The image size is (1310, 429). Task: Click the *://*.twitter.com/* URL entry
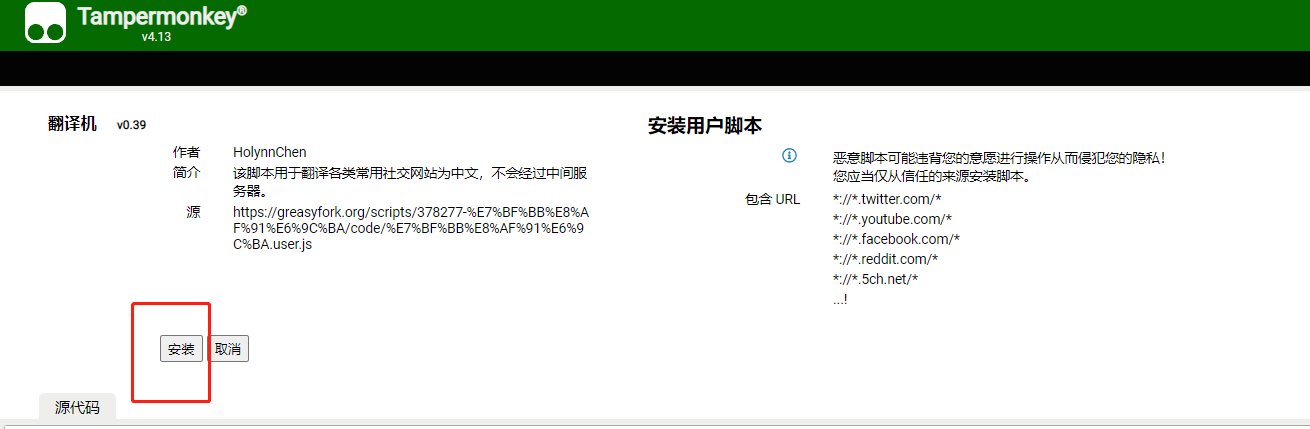pos(887,199)
